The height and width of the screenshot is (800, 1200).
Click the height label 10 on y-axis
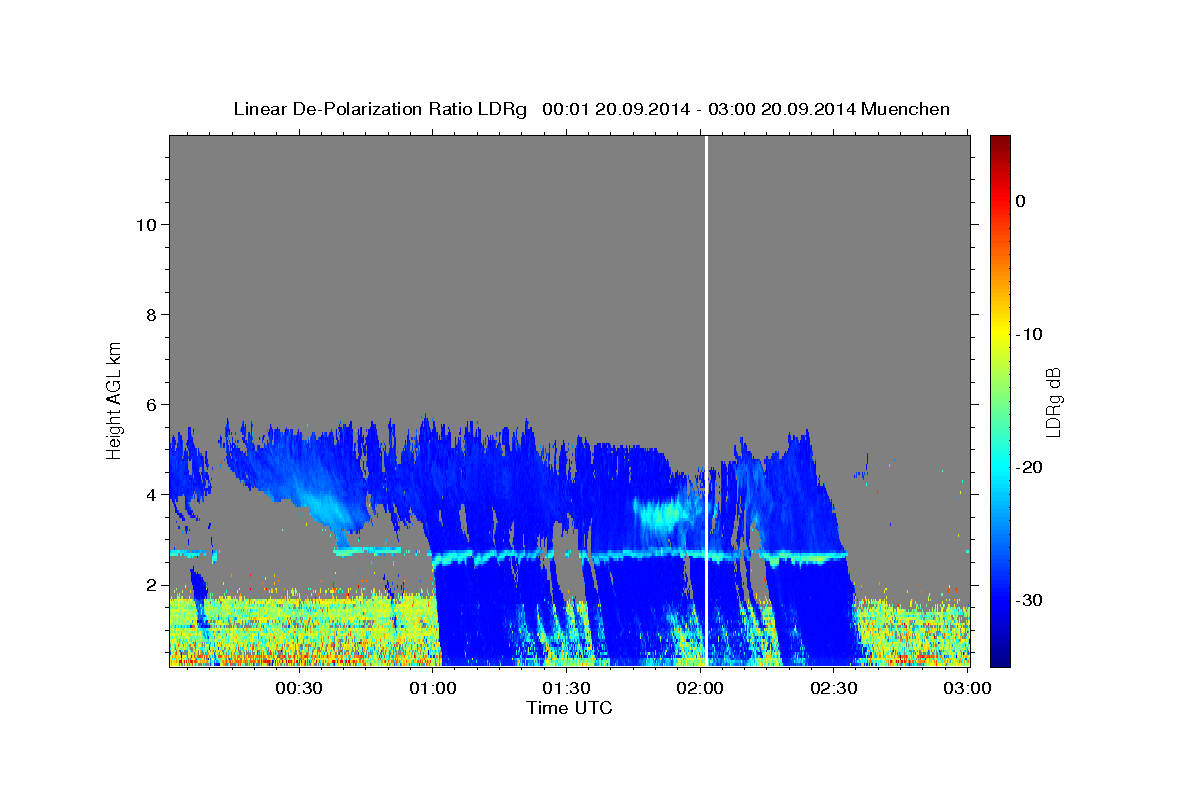click(x=145, y=224)
